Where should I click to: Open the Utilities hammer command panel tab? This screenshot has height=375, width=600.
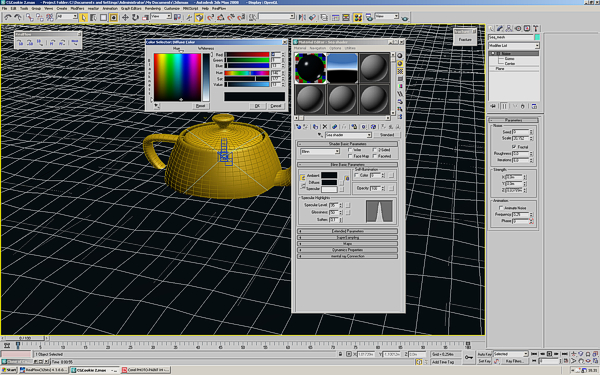click(x=536, y=28)
